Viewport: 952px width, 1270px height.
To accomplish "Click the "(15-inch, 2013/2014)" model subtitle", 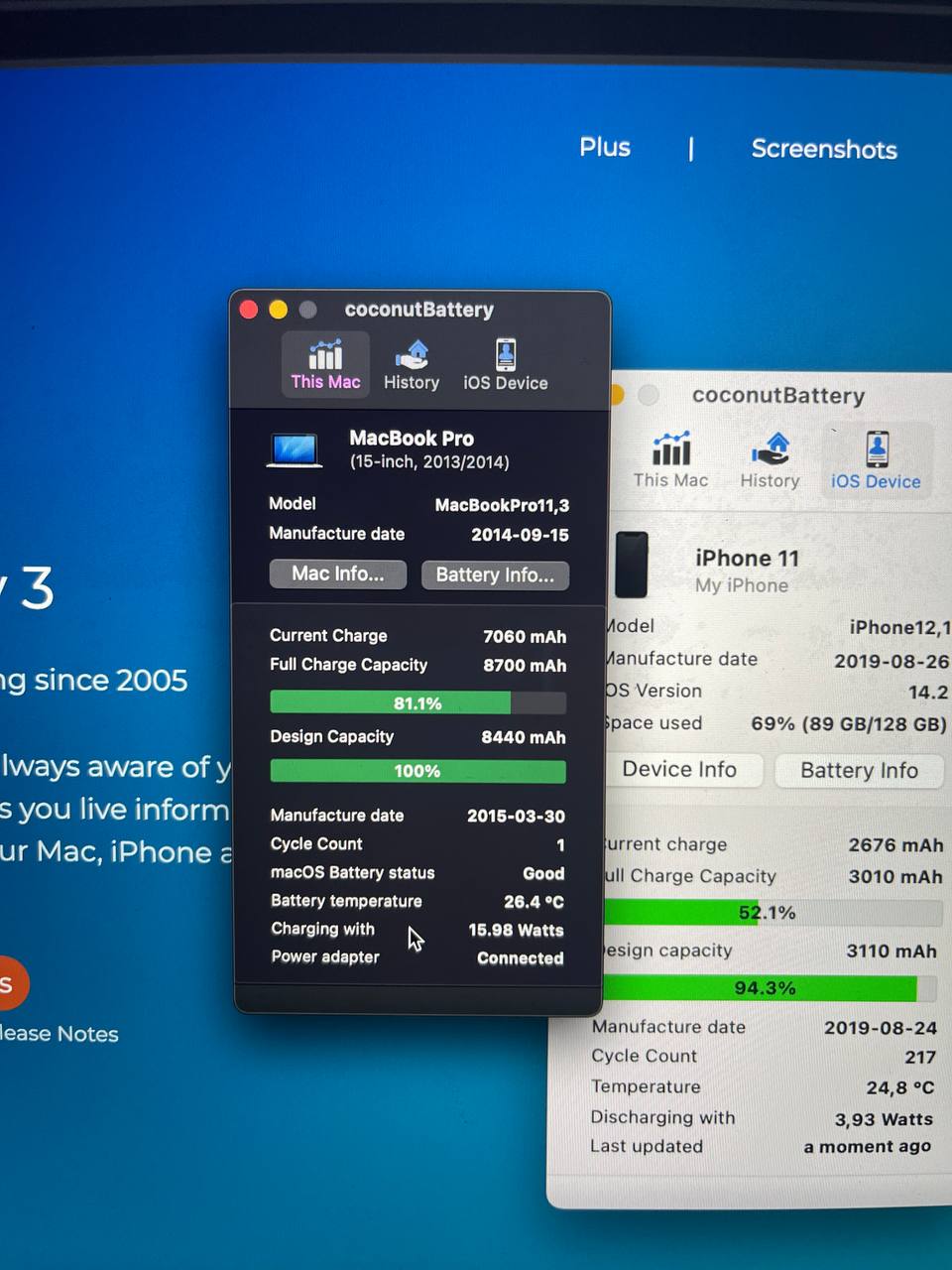I will 429,462.
